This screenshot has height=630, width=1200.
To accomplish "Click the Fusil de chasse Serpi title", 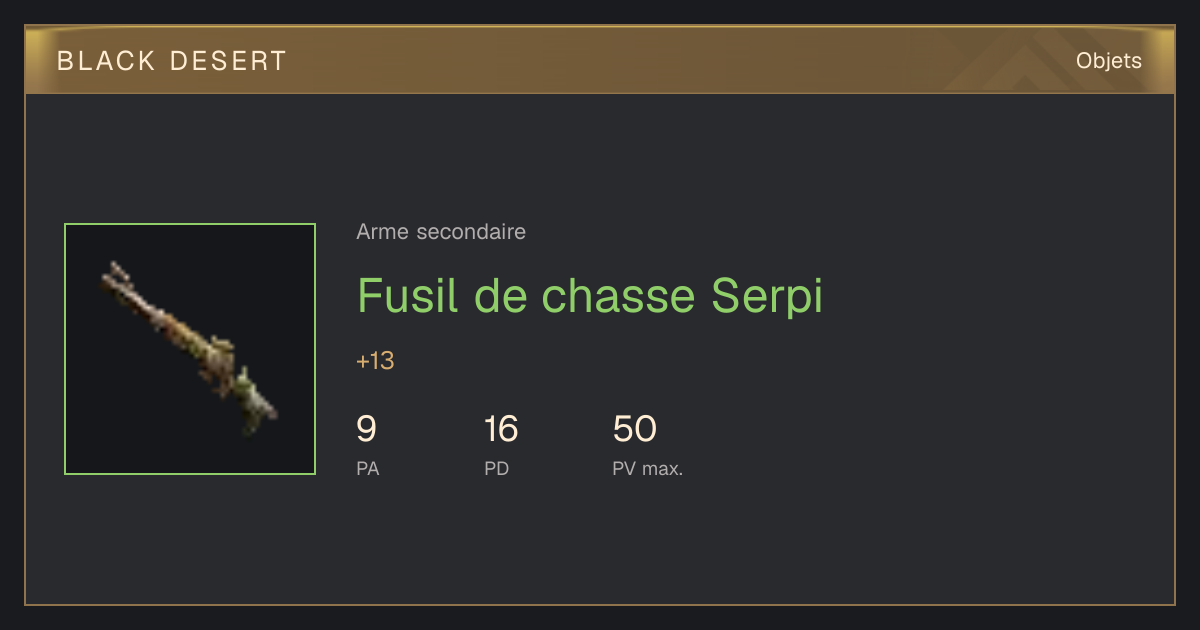I will click(590, 295).
